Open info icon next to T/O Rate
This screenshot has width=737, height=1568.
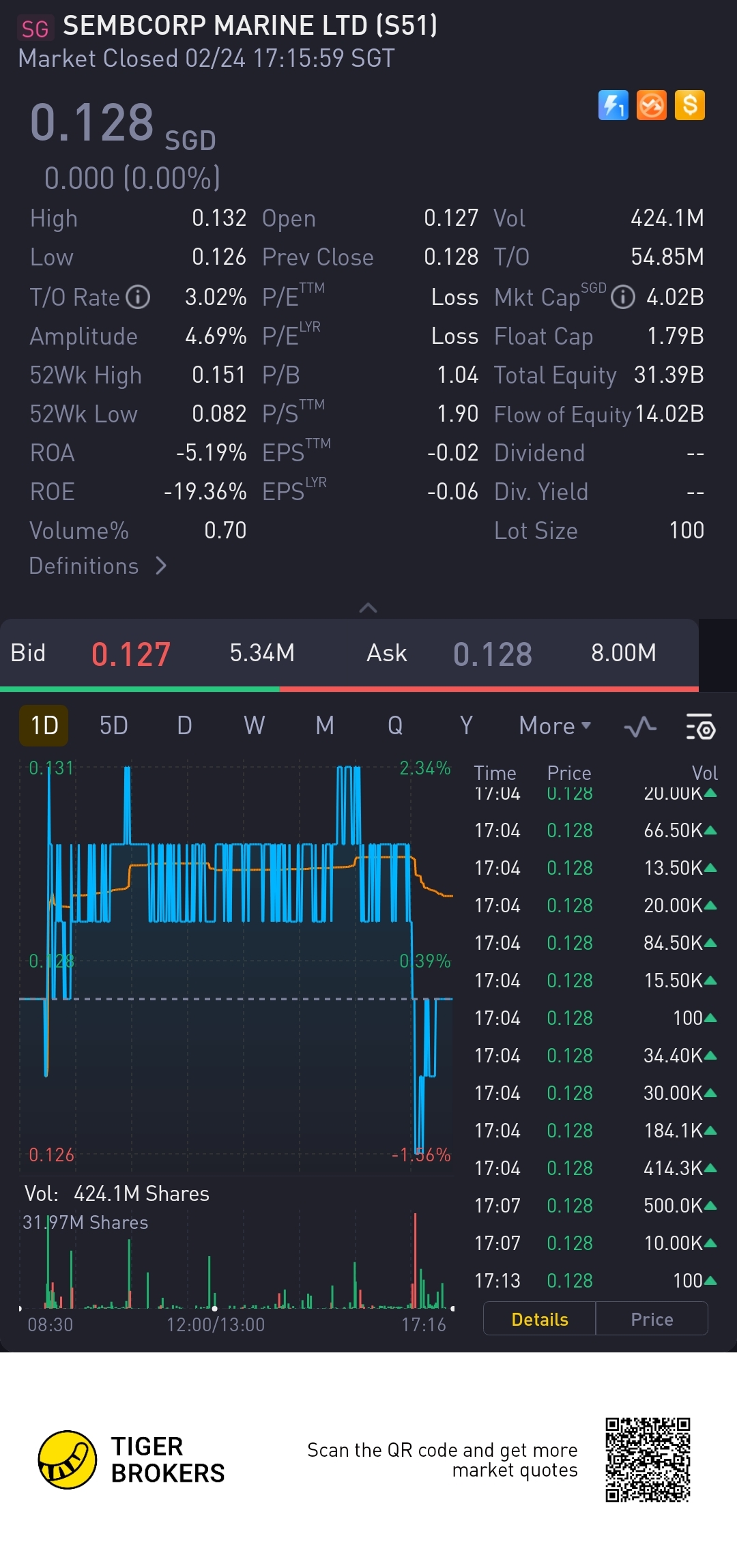[139, 297]
